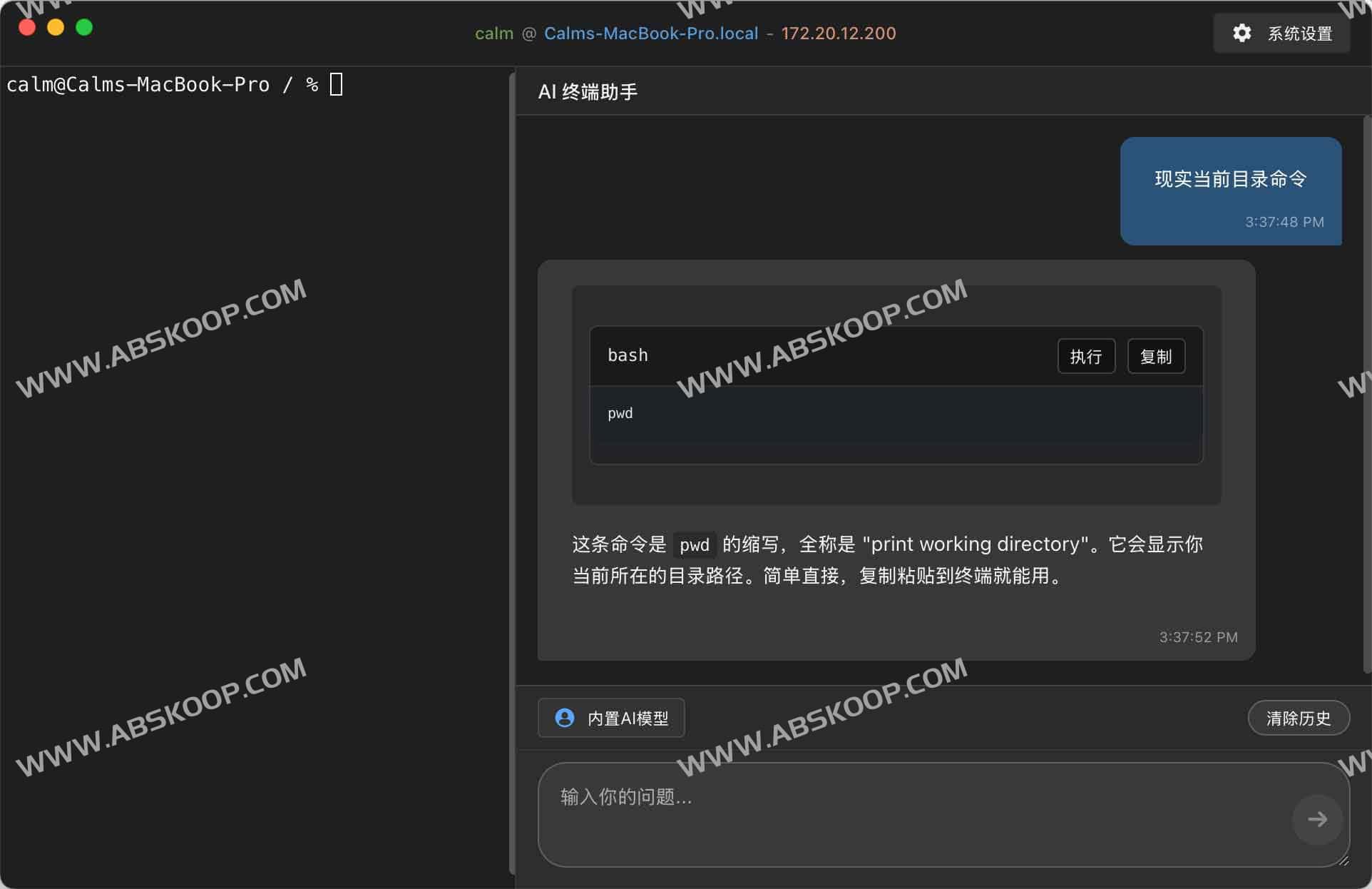Click the system settings gear icon
The image size is (1372, 889).
click(x=1242, y=33)
